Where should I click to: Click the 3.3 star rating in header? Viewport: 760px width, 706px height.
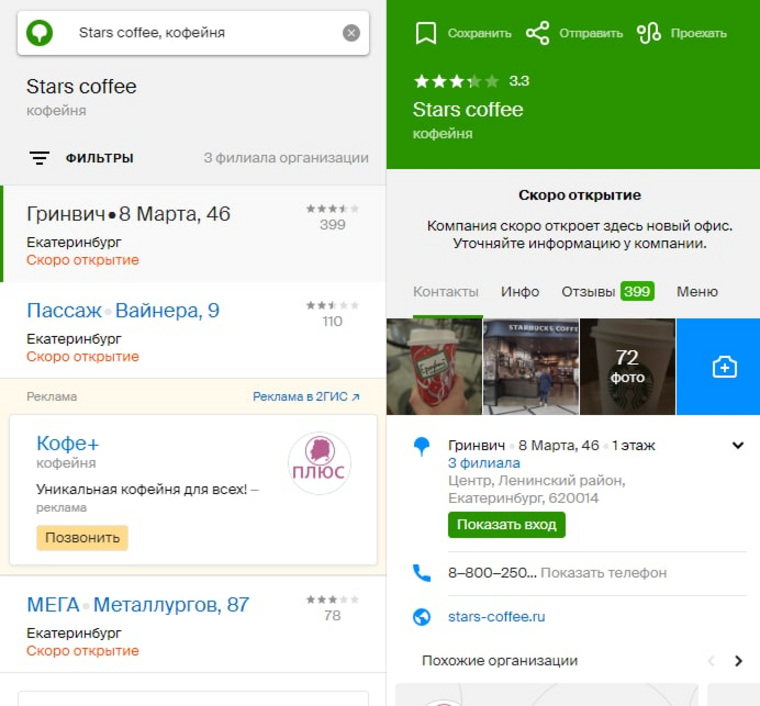(471, 81)
